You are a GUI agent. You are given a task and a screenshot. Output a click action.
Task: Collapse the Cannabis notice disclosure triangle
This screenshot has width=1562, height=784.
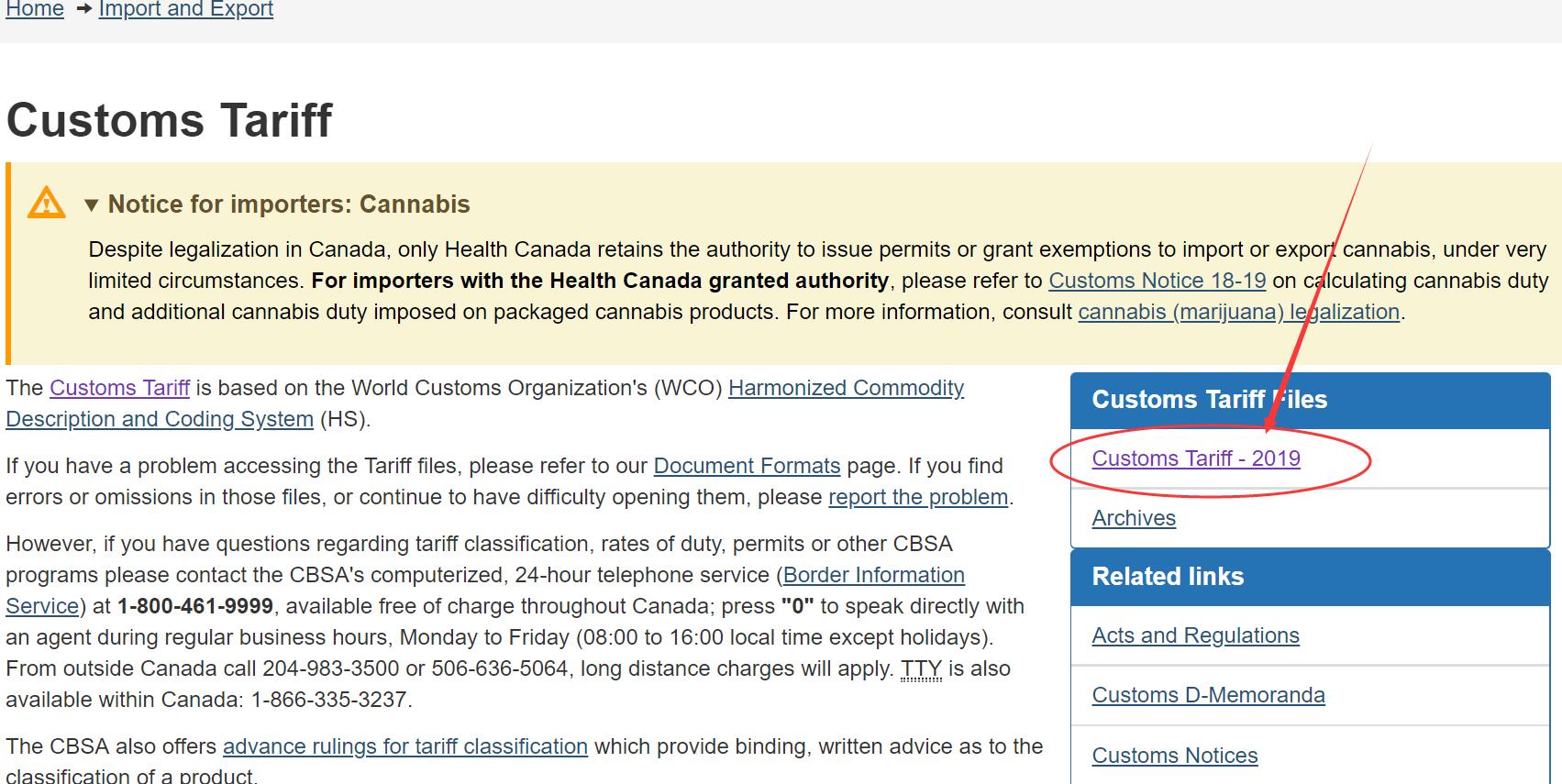point(91,204)
